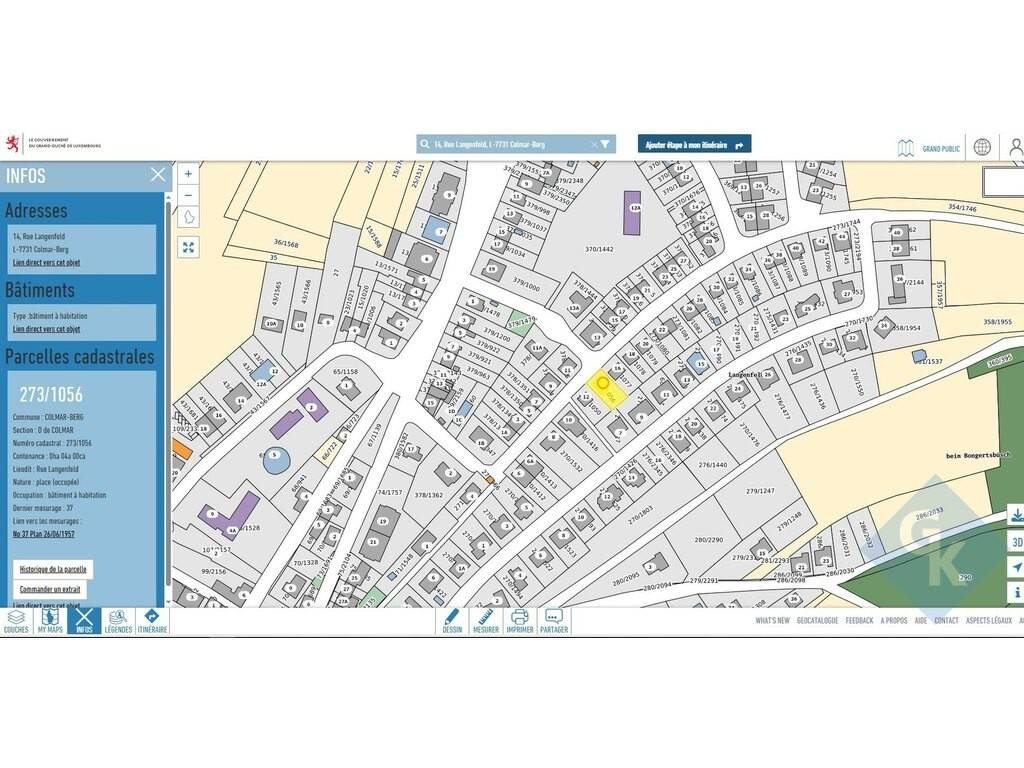Switch the map to fullscreen mode

(188, 247)
